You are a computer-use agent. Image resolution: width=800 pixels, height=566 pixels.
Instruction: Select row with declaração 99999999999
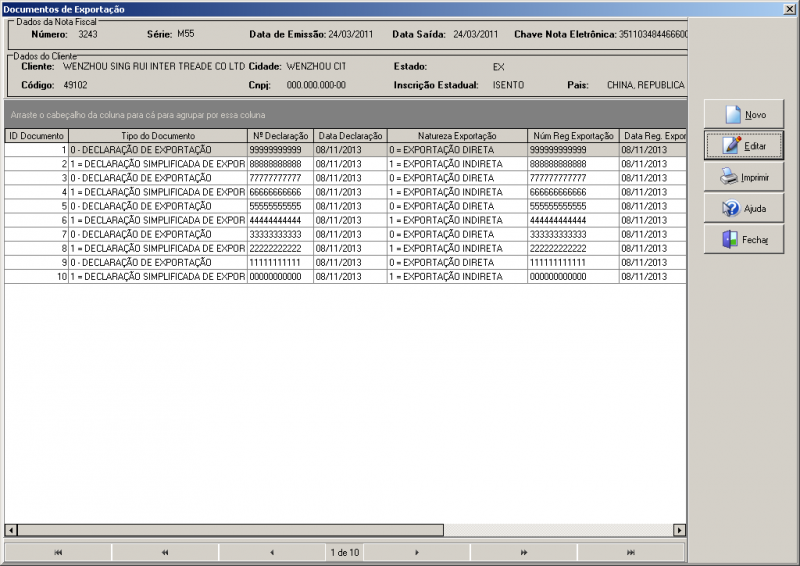[x=345, y=150]
